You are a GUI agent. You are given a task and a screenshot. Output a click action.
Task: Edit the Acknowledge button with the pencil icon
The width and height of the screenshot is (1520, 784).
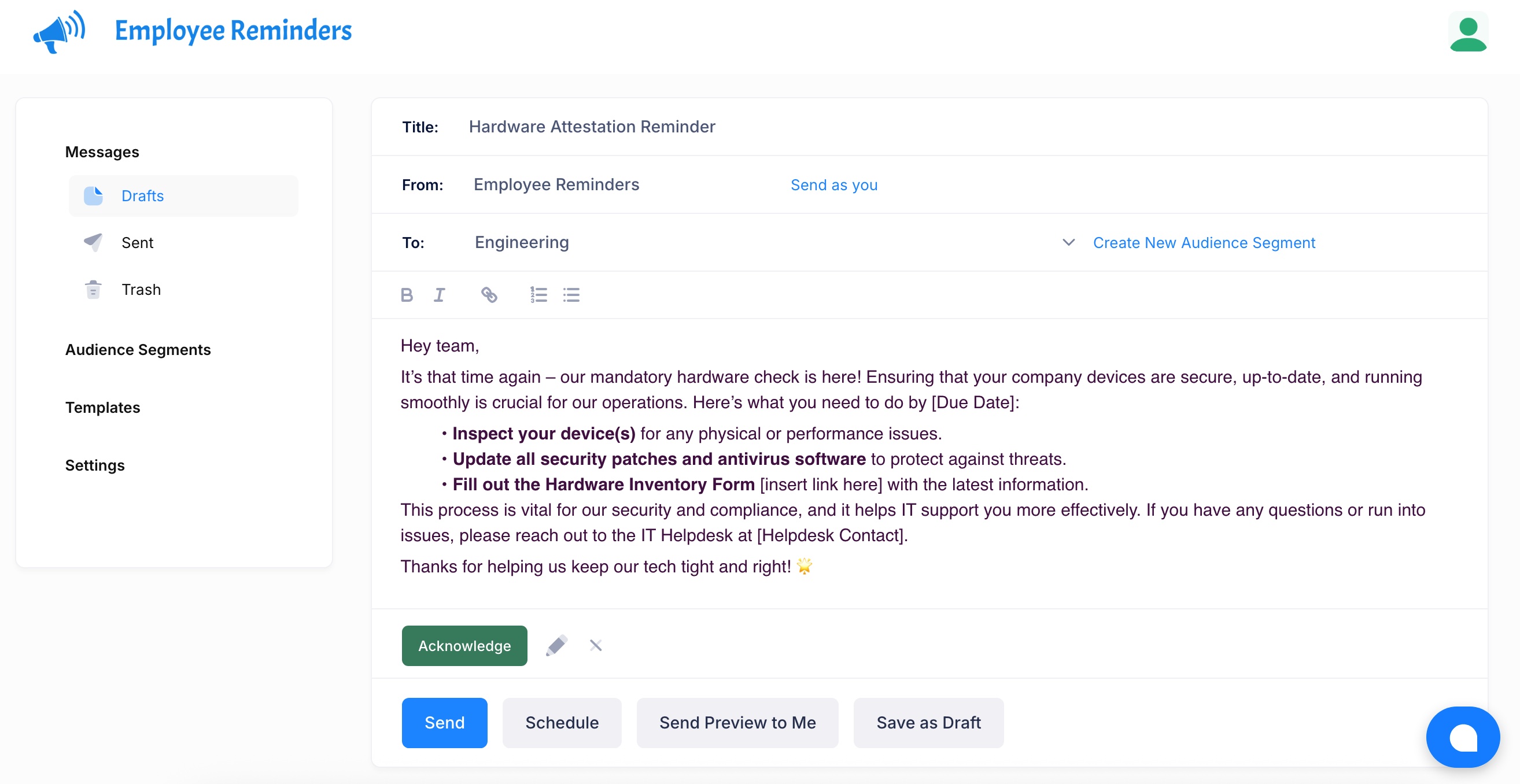[555, 645]
